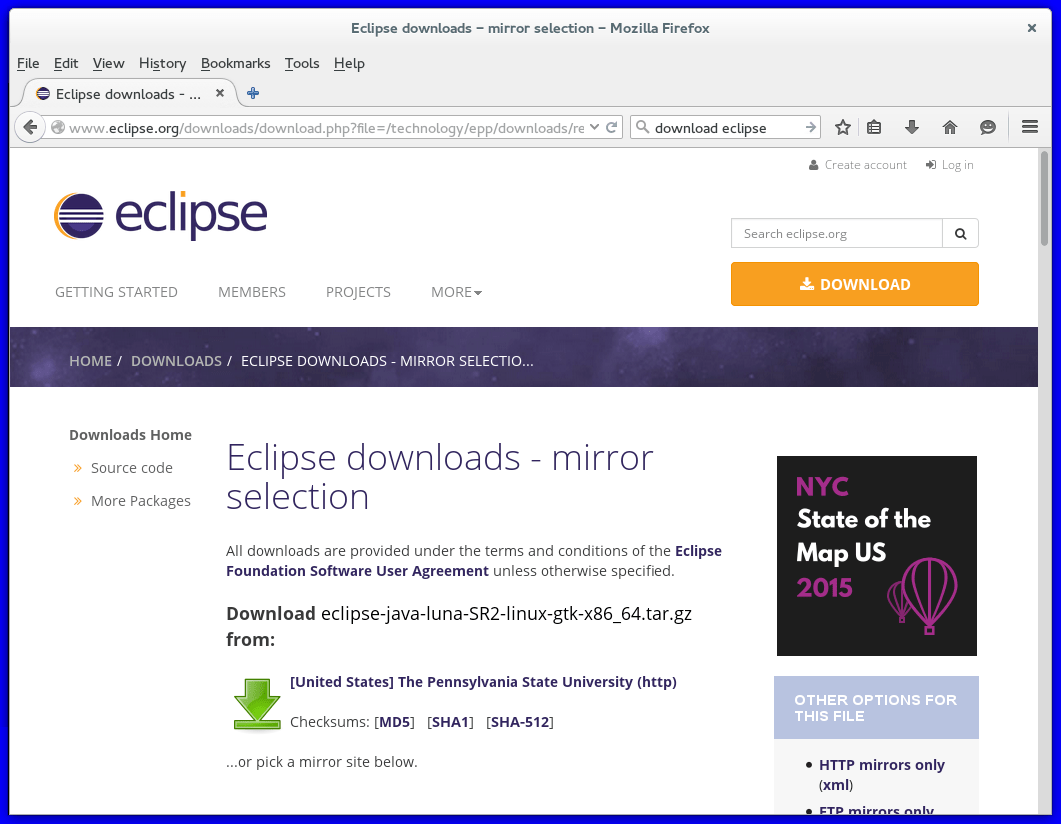Click the page vertical scrollbar thumb
Image resolution: width=1061 pixels, height=824 pixels.
click(x=1045, y=198)
